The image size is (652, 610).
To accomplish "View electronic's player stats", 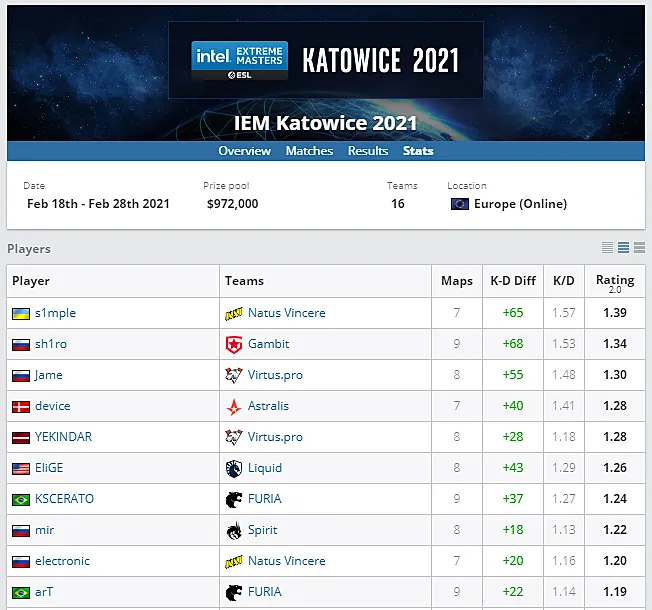I will pyautogui.click(x=62, y=561).
